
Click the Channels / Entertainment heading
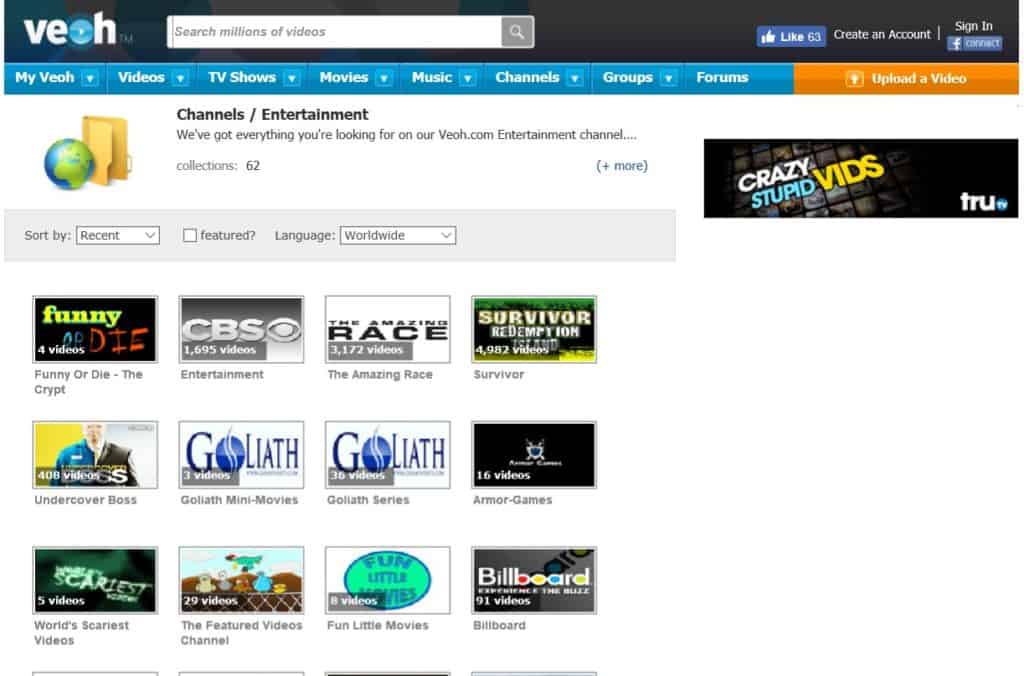point(272,114)
